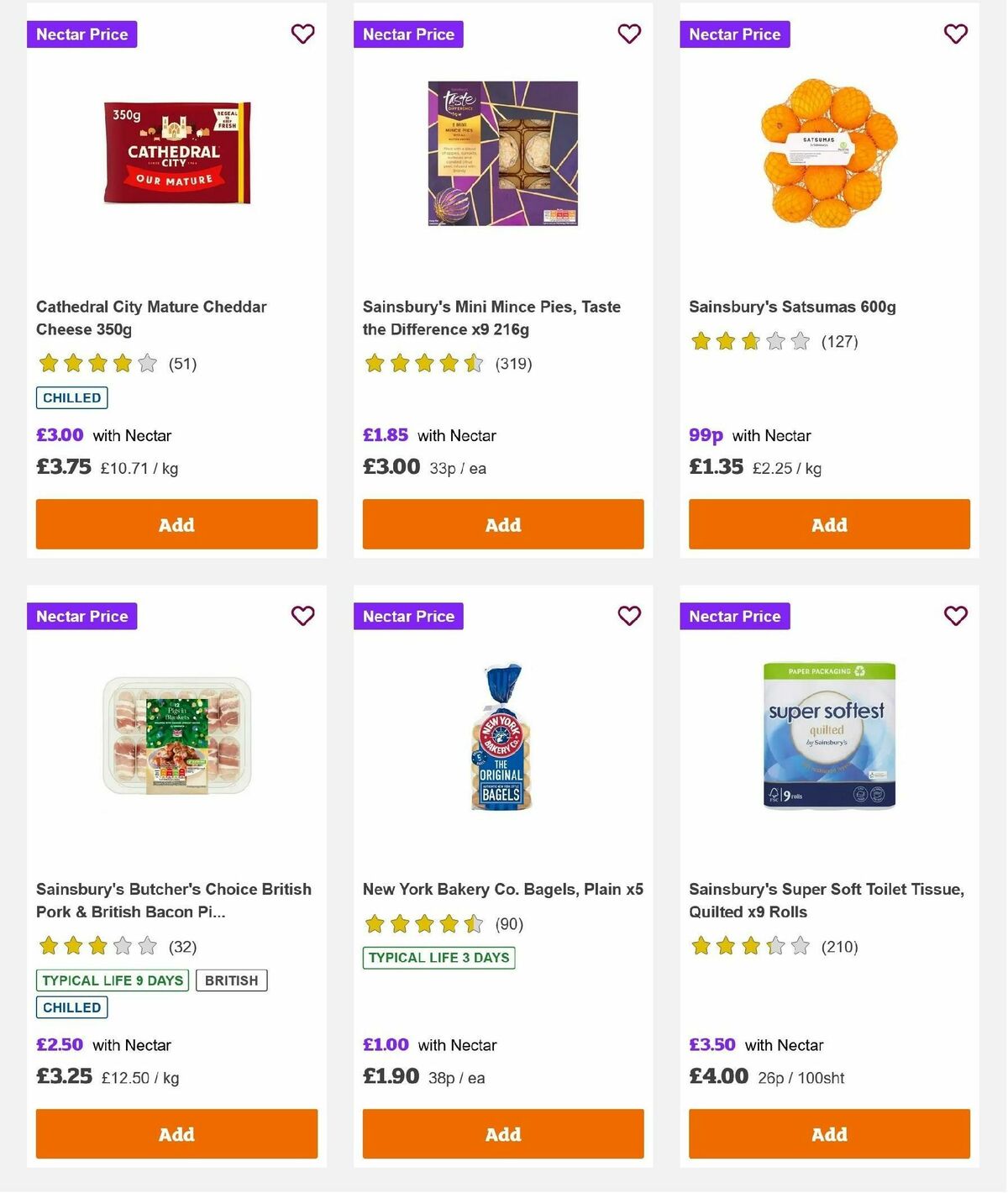Click the Nectar Price badge on pigs in blankets
Viewport: 1008px width, 1193px height.
click(81, 615)
